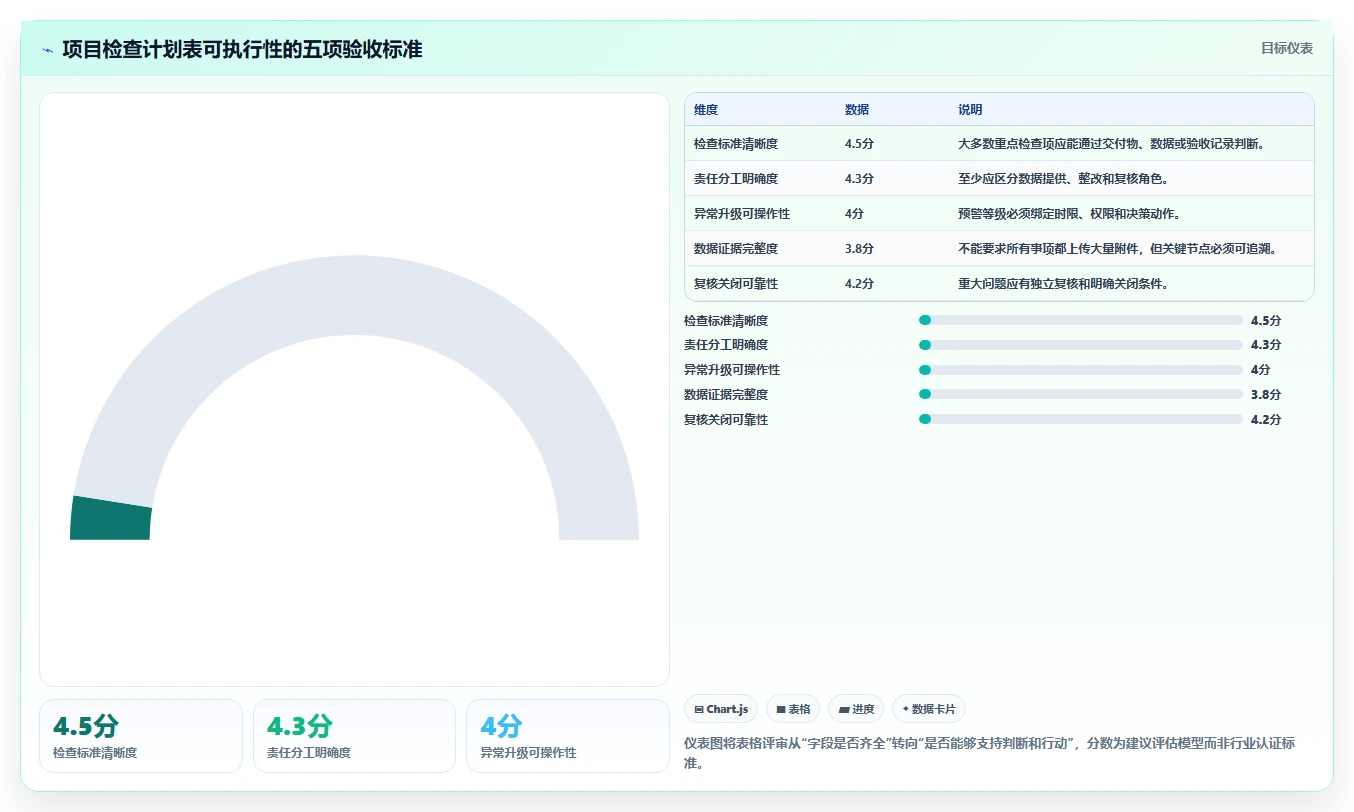Click the description starting 大多数重点检查项
Image resolution: width=1354 pixels, height=812 pixels.
[x=1112, y=144]
